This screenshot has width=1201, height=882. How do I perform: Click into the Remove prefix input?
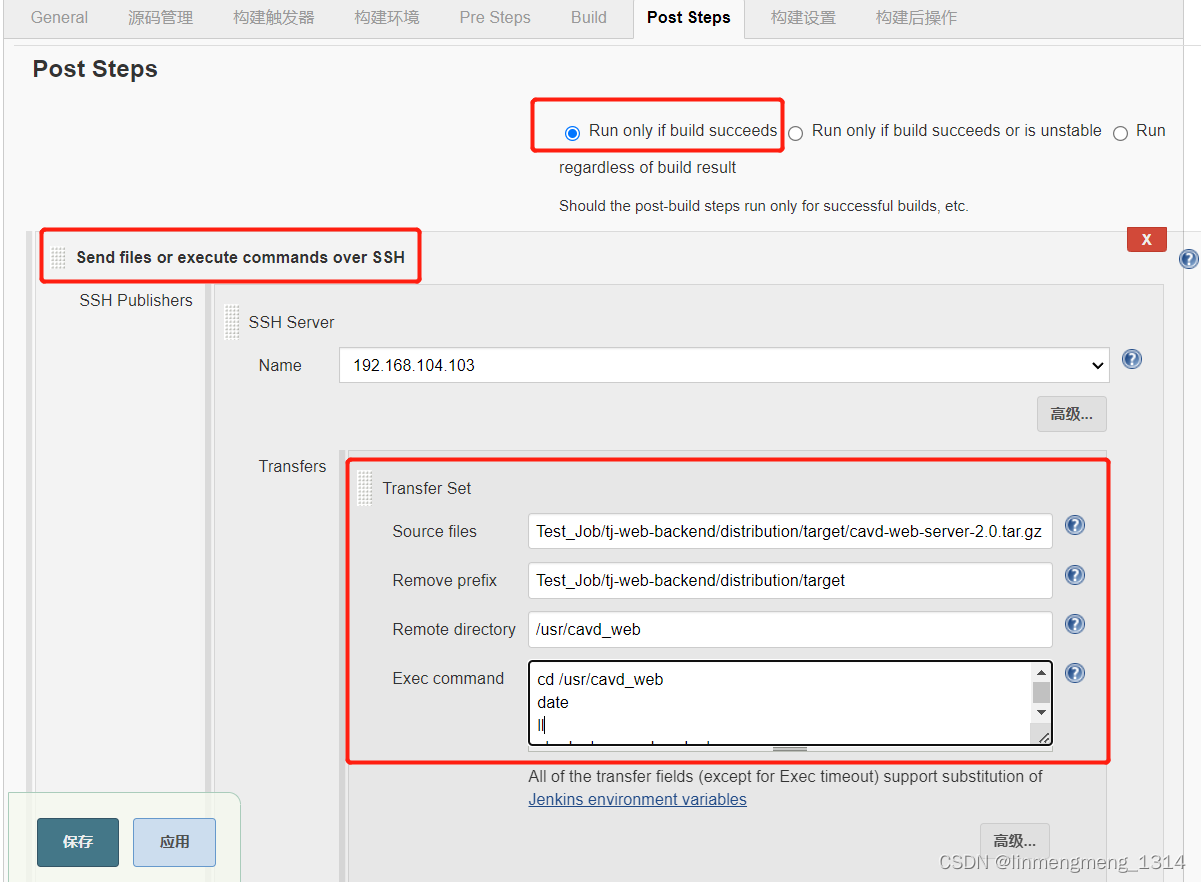790,580
